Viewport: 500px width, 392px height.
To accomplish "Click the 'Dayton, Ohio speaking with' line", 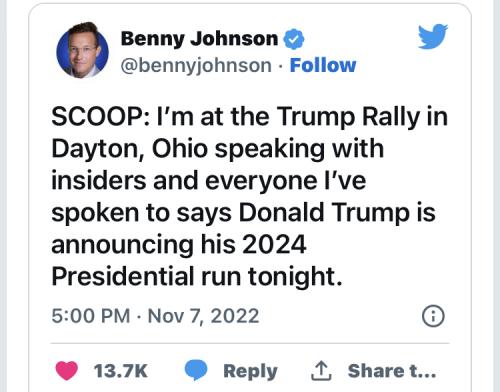I will 218,149.
